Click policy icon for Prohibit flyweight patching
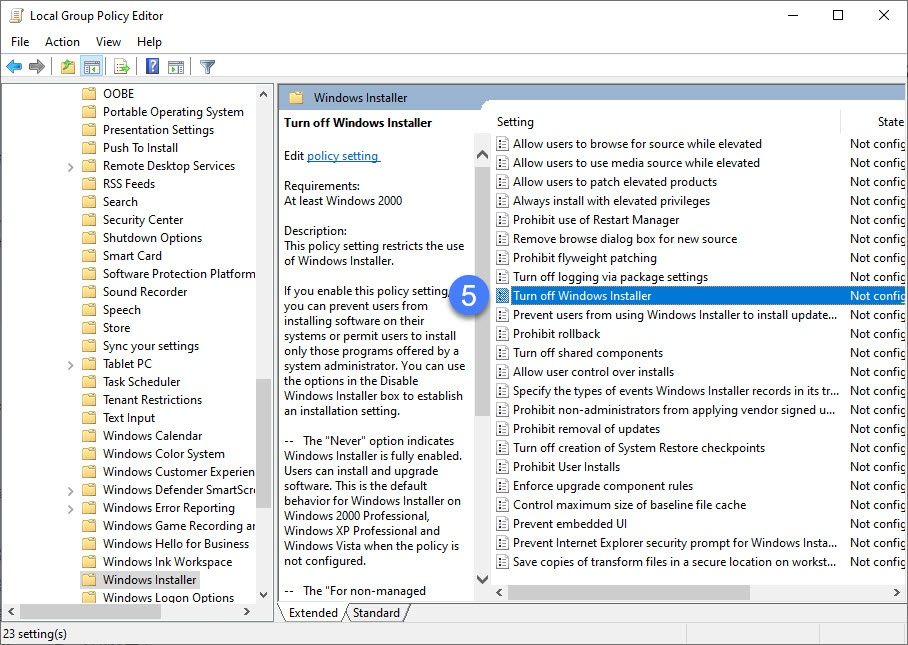The height and width of the screenshot is (645, 908). pos(503,258)
